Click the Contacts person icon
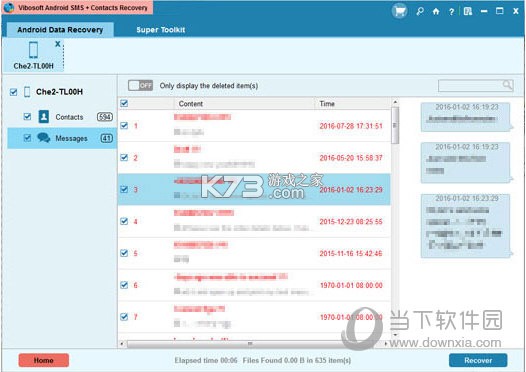The image size is (526, 372). 44,116
